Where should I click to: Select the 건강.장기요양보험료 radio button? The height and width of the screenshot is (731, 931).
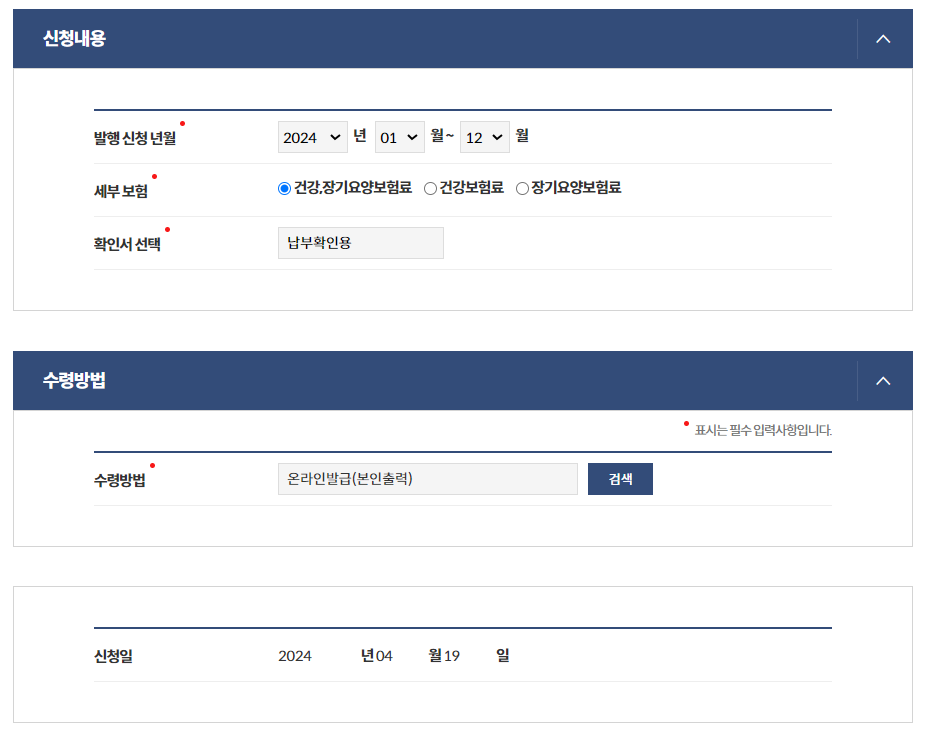click(283, 188)
